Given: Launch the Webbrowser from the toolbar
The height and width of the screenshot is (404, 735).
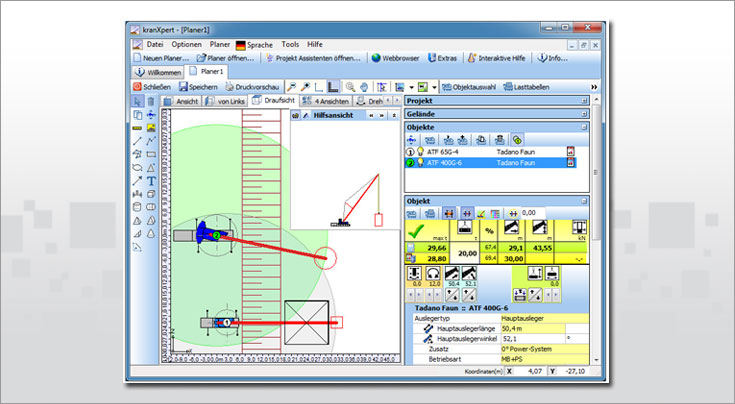Looking at the screenshot, I should (396, 58).
